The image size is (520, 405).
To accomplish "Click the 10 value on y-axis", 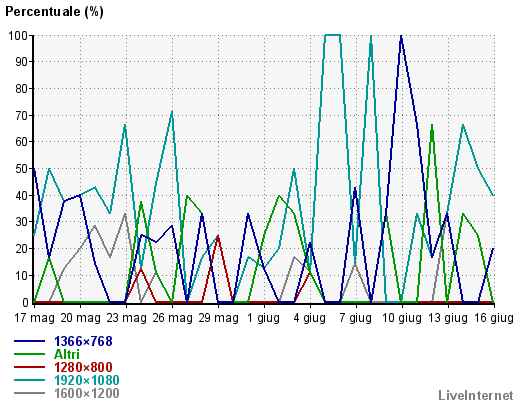I will pos(22,276).
